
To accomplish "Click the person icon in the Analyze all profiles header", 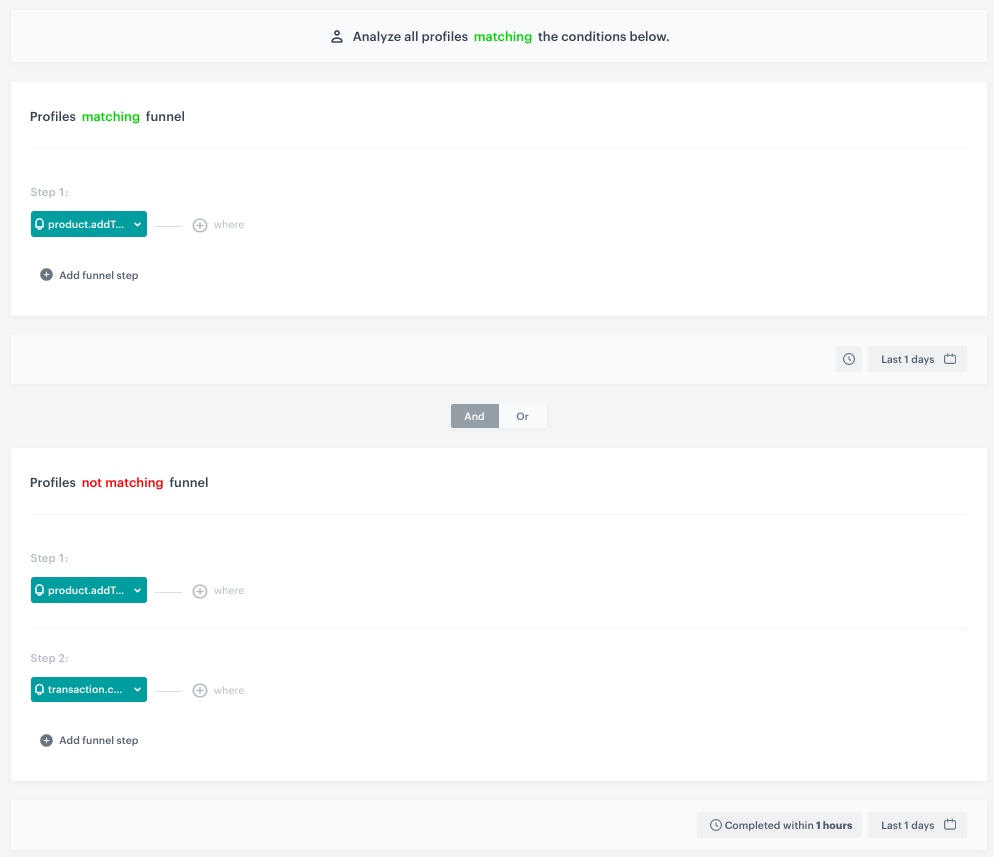I will click(337, 36).
